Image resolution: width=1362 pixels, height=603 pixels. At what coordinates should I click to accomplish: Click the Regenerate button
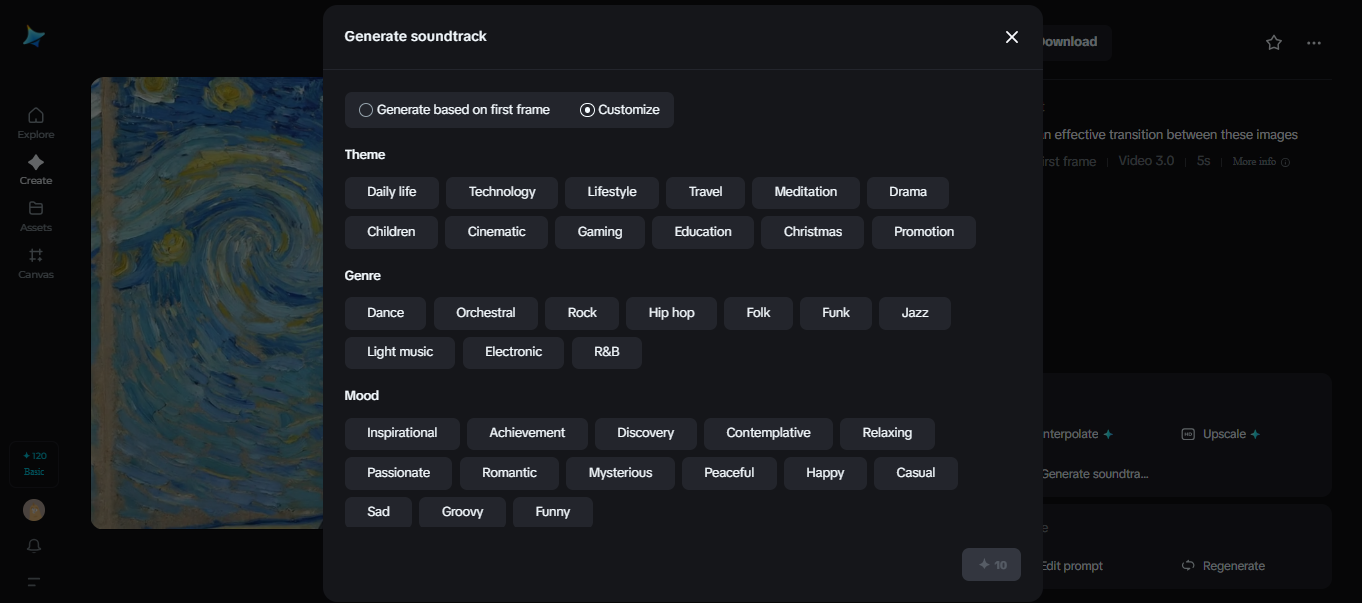coord(1224,566)
